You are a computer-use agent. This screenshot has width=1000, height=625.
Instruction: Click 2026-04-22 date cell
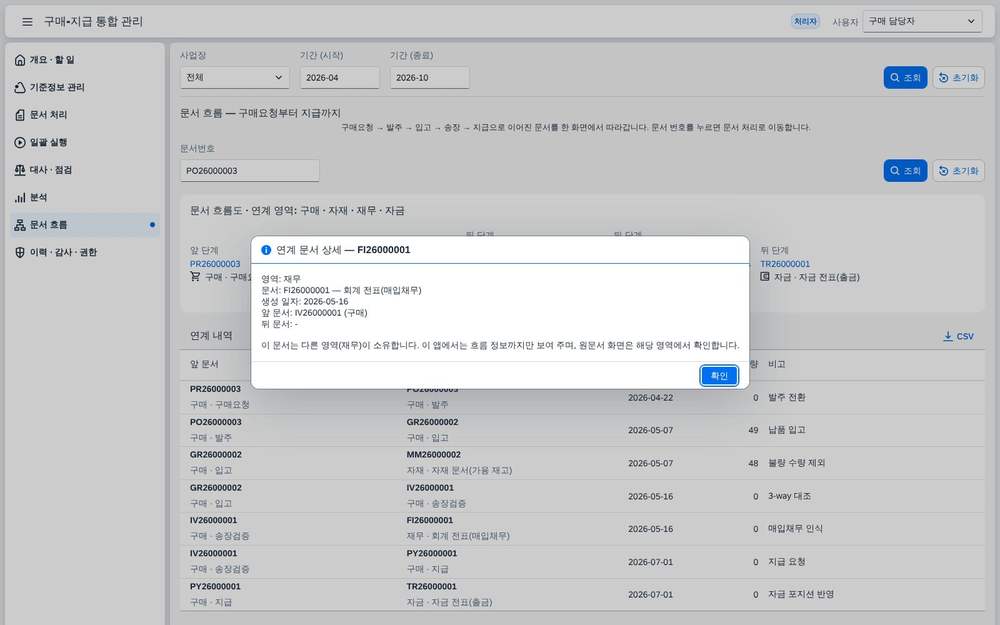[650, 397]
